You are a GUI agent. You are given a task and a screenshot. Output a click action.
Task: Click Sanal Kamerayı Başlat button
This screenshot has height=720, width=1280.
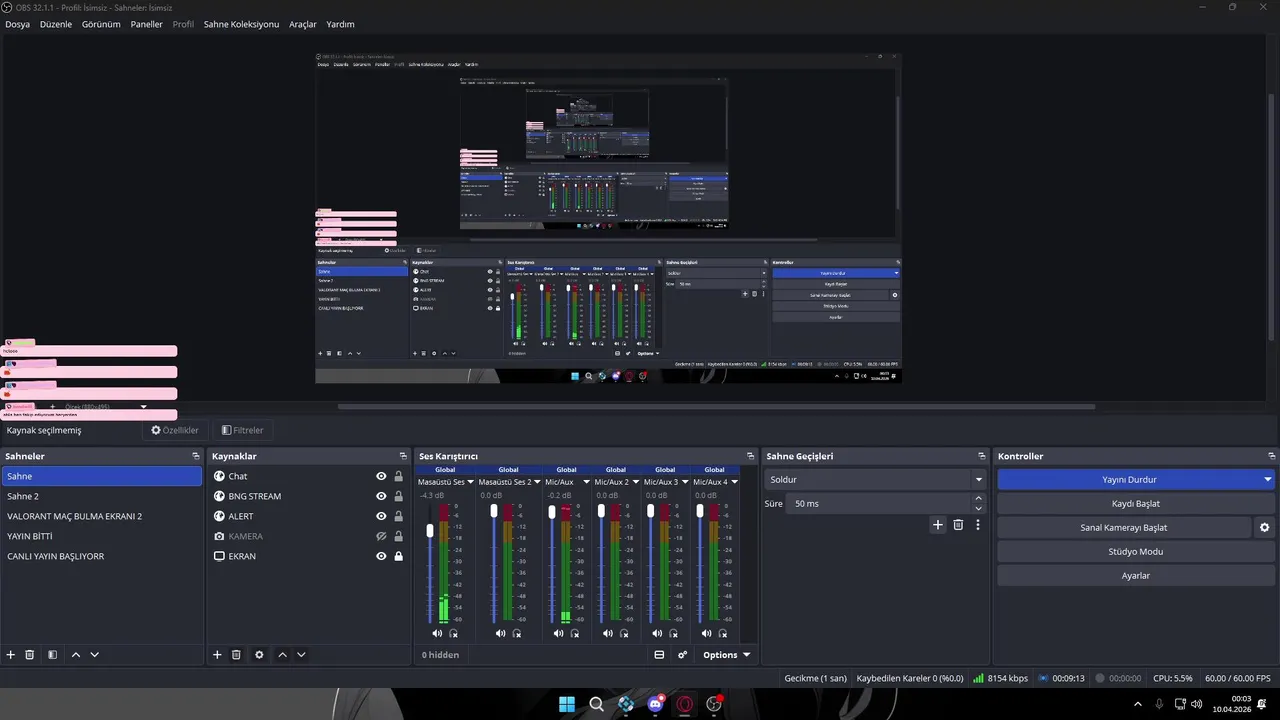click(1124, 528)
